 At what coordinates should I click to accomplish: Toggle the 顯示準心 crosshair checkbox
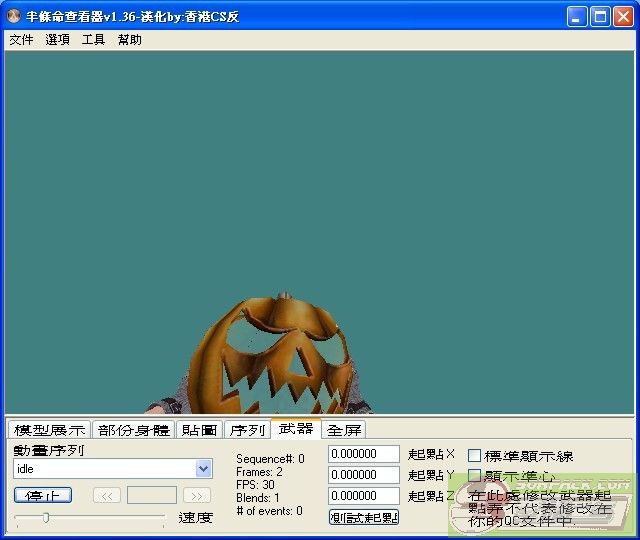coord(475,476)
